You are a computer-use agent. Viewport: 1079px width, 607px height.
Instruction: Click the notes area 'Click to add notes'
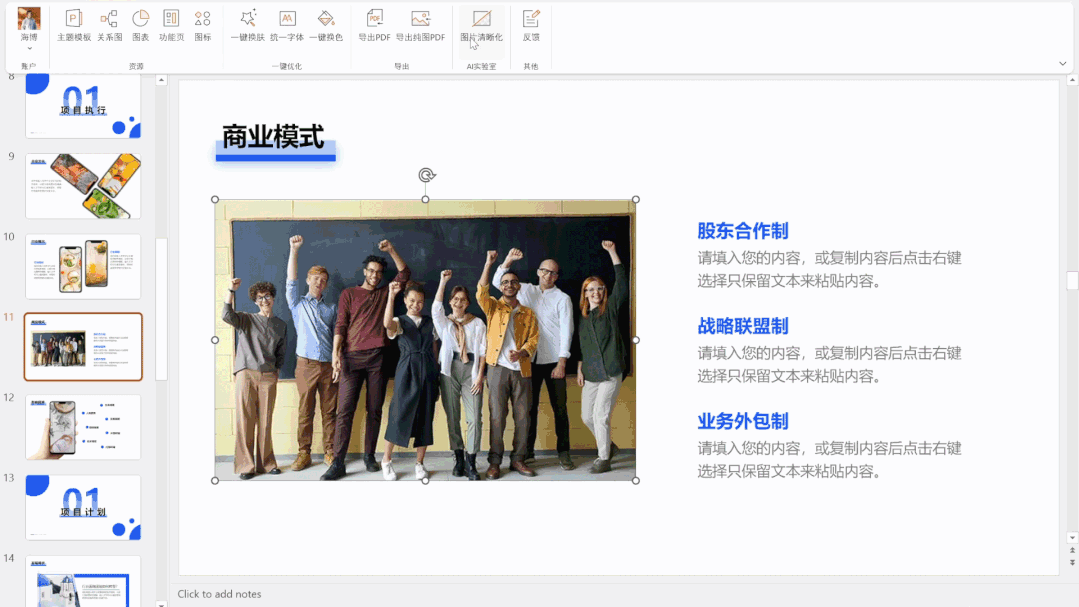click(x=220, y=594)
